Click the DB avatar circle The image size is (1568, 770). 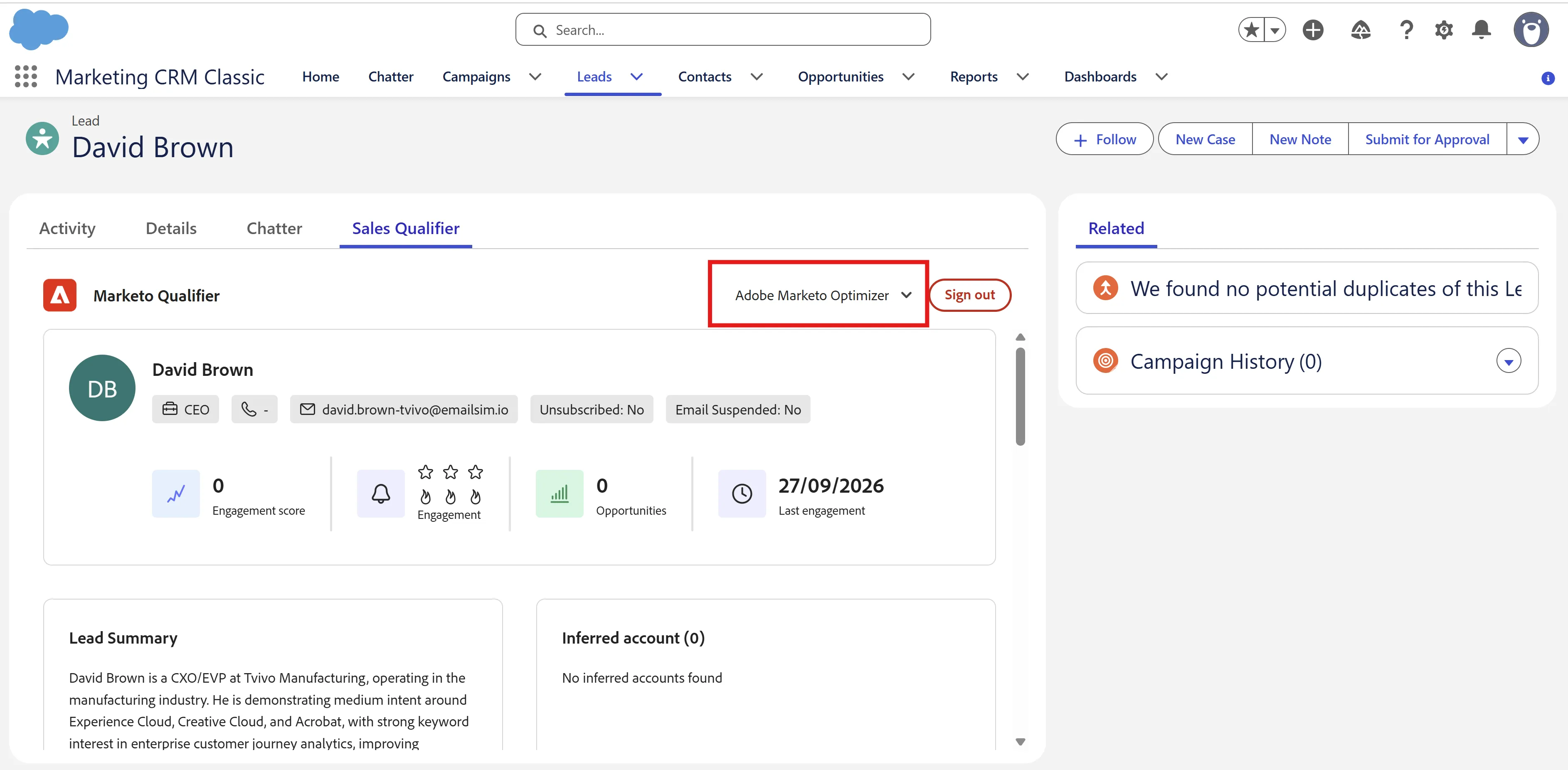[102, 388]
